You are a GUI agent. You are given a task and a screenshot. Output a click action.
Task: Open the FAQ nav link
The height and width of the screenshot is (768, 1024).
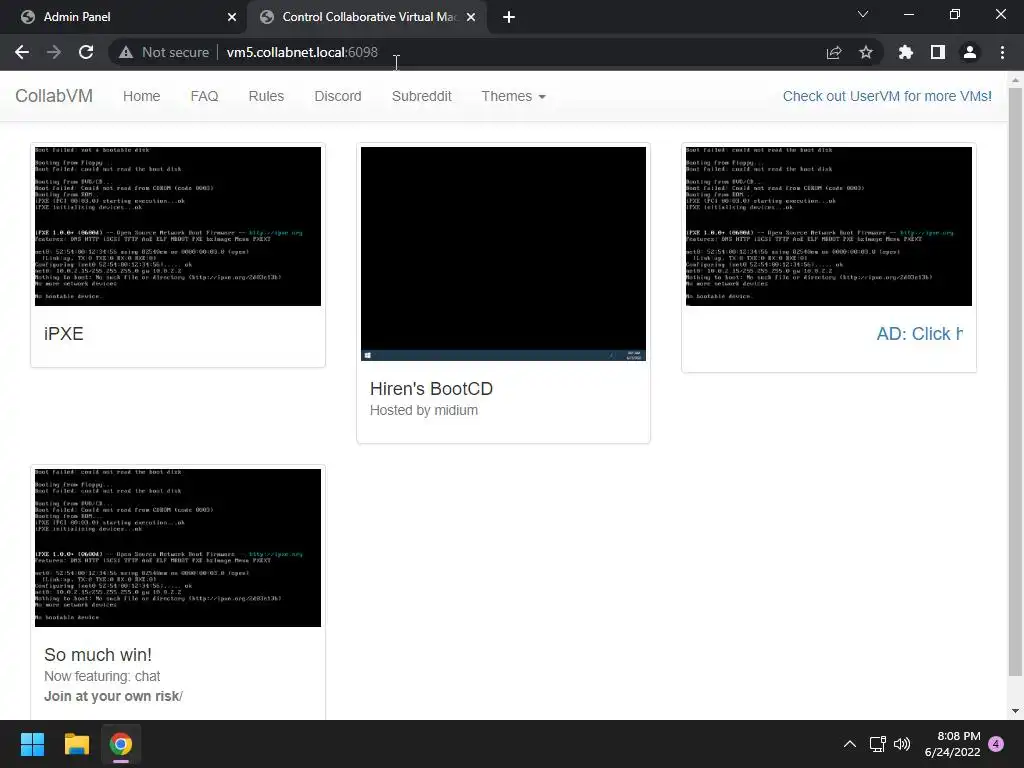click(x=204, y=96)
